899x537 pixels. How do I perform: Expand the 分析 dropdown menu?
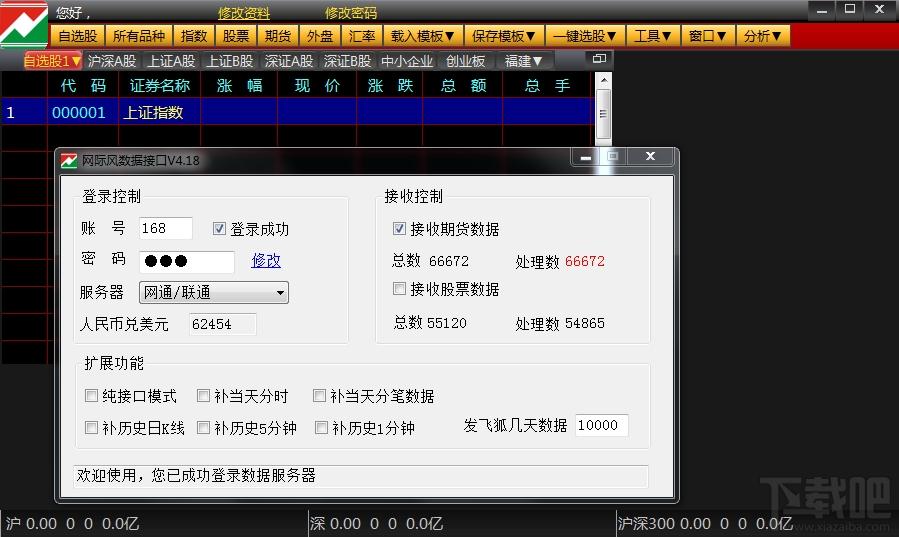(763, 36)
